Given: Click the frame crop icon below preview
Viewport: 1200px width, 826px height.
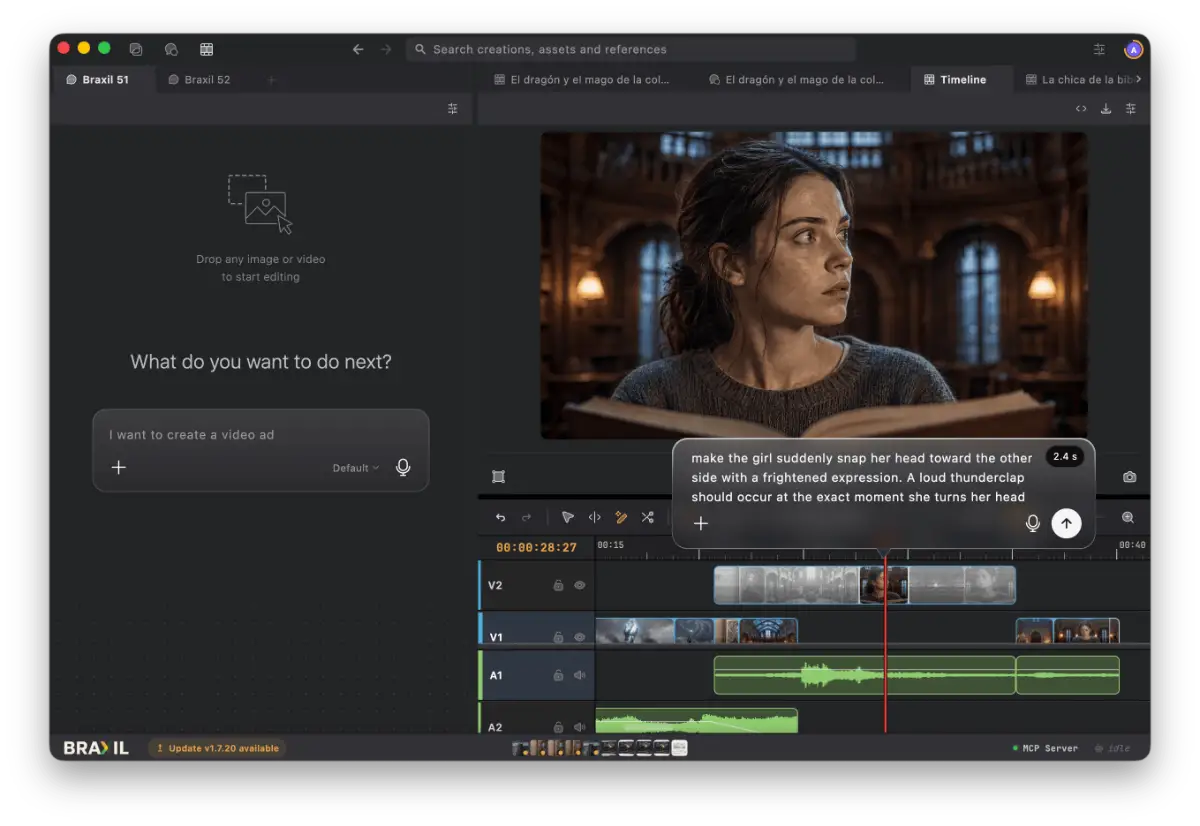Looking at the screenshot, I should (x=498, y=477).
